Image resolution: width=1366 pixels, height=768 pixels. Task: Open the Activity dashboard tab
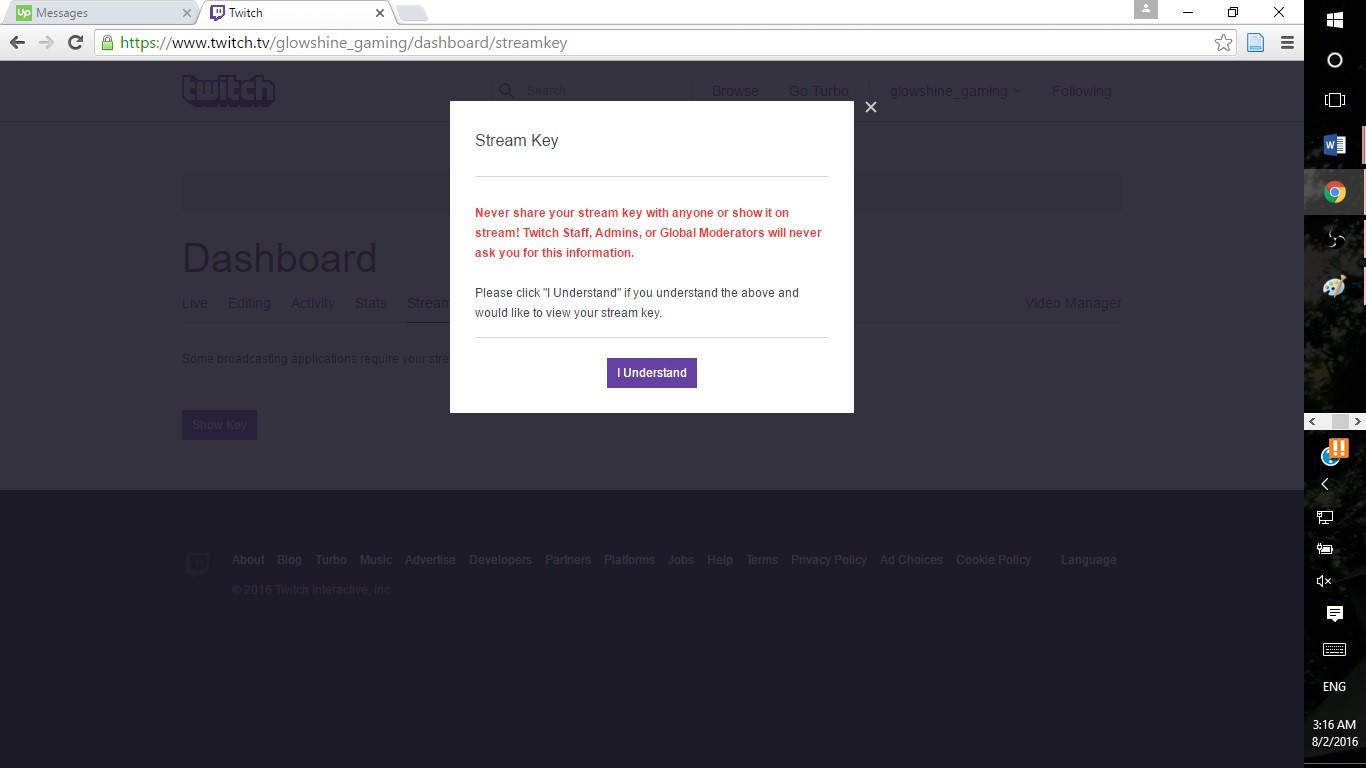(313, 303)
